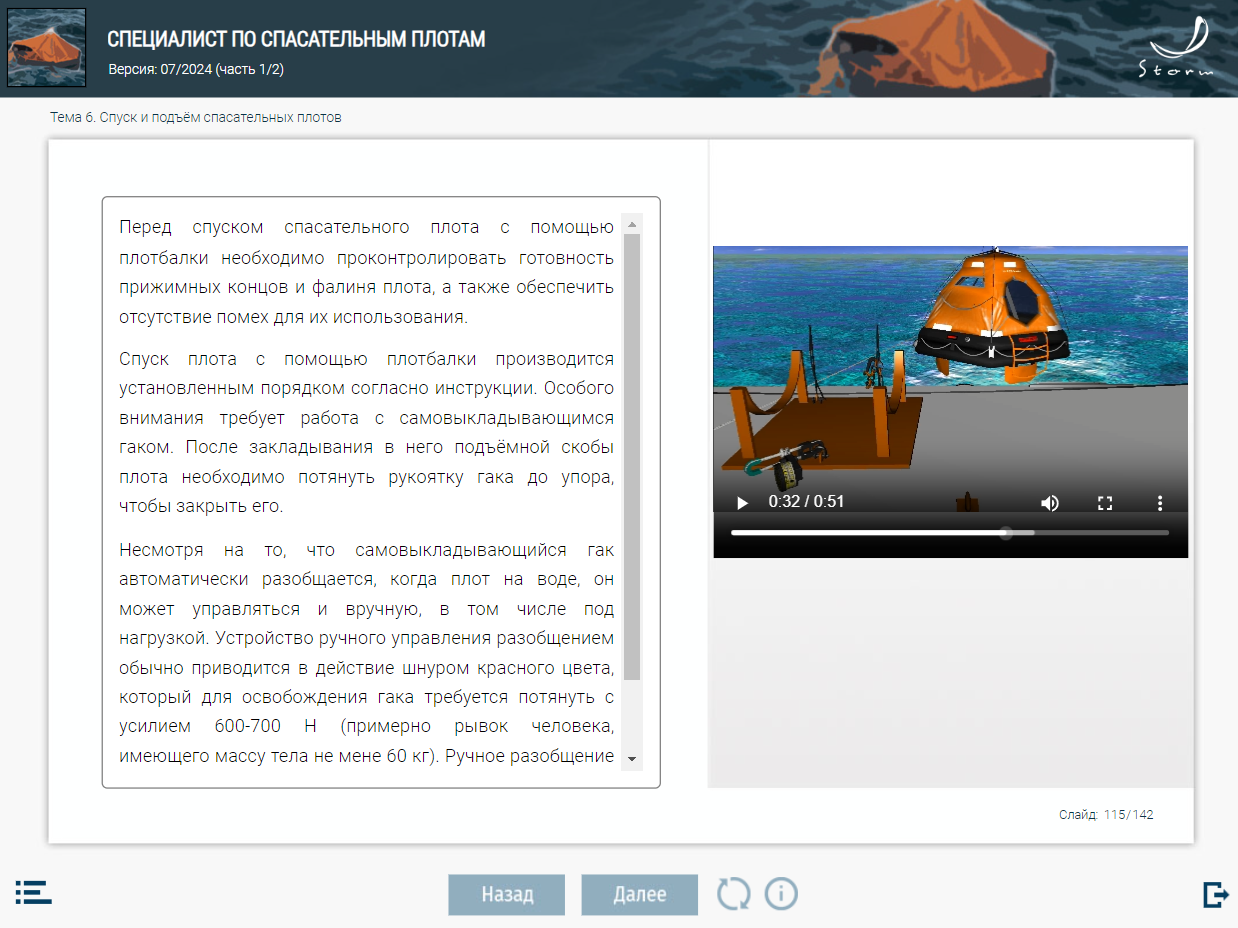1238x928 pixels.
Task: Click the paragraph starting Перед спуском
Action: pos(366,273)
